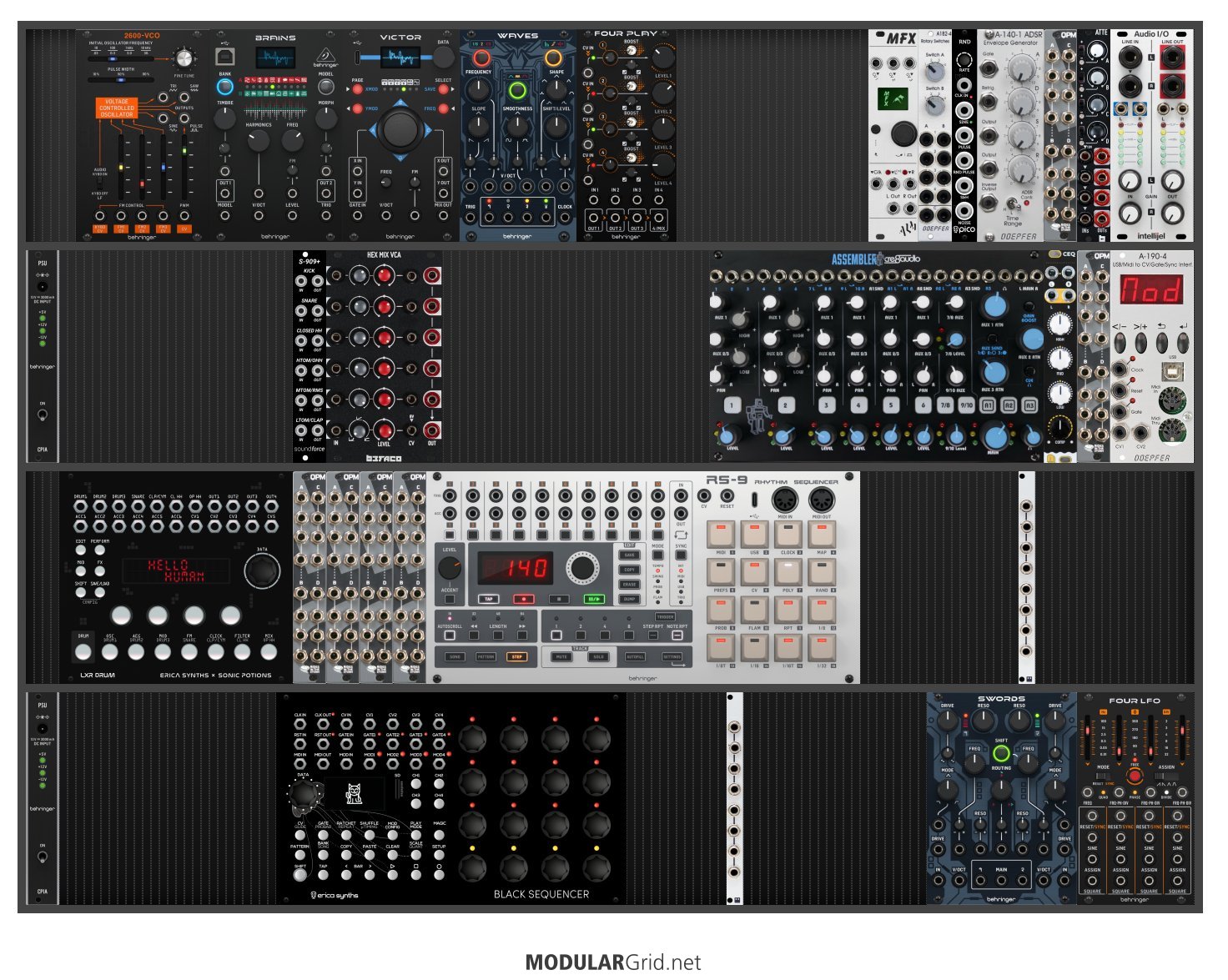Click the RS-9 SETTINGS button

[672, 657]
